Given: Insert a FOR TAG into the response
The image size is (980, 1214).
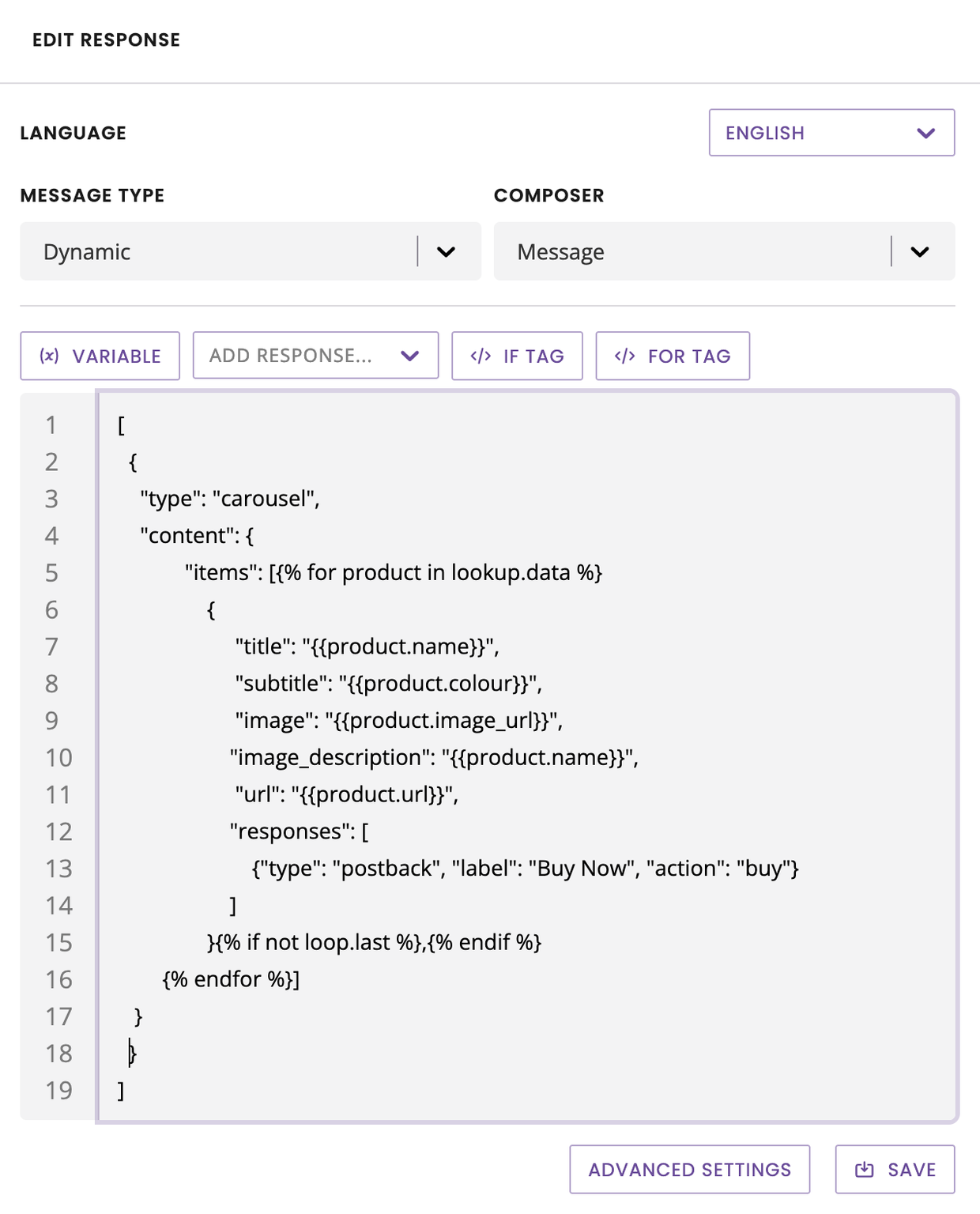Looking at the screenshot, I should (x=673, y=356).
